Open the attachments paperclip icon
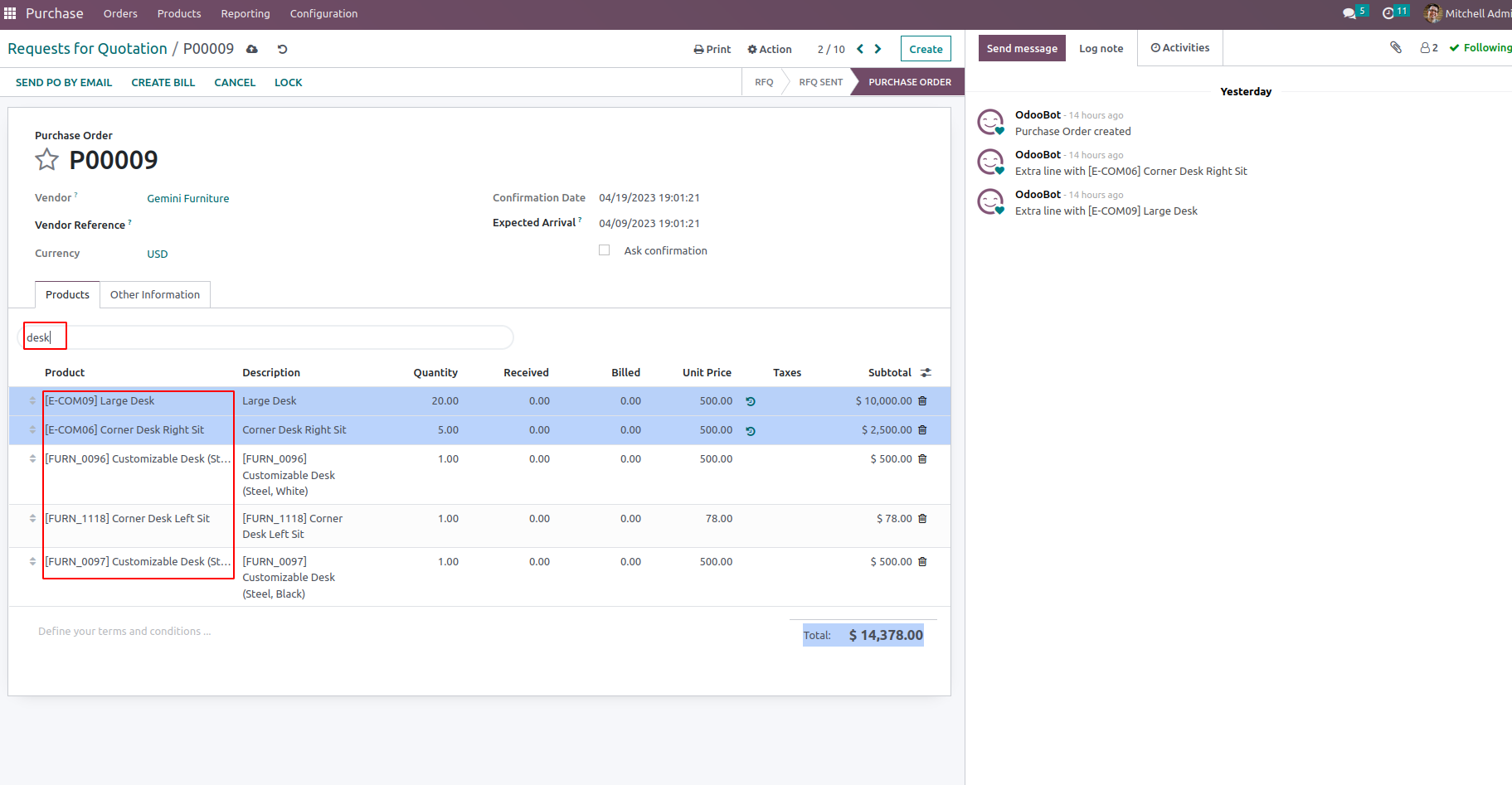The height and width of the screenshot is (785, 1512). [1396, 48]
